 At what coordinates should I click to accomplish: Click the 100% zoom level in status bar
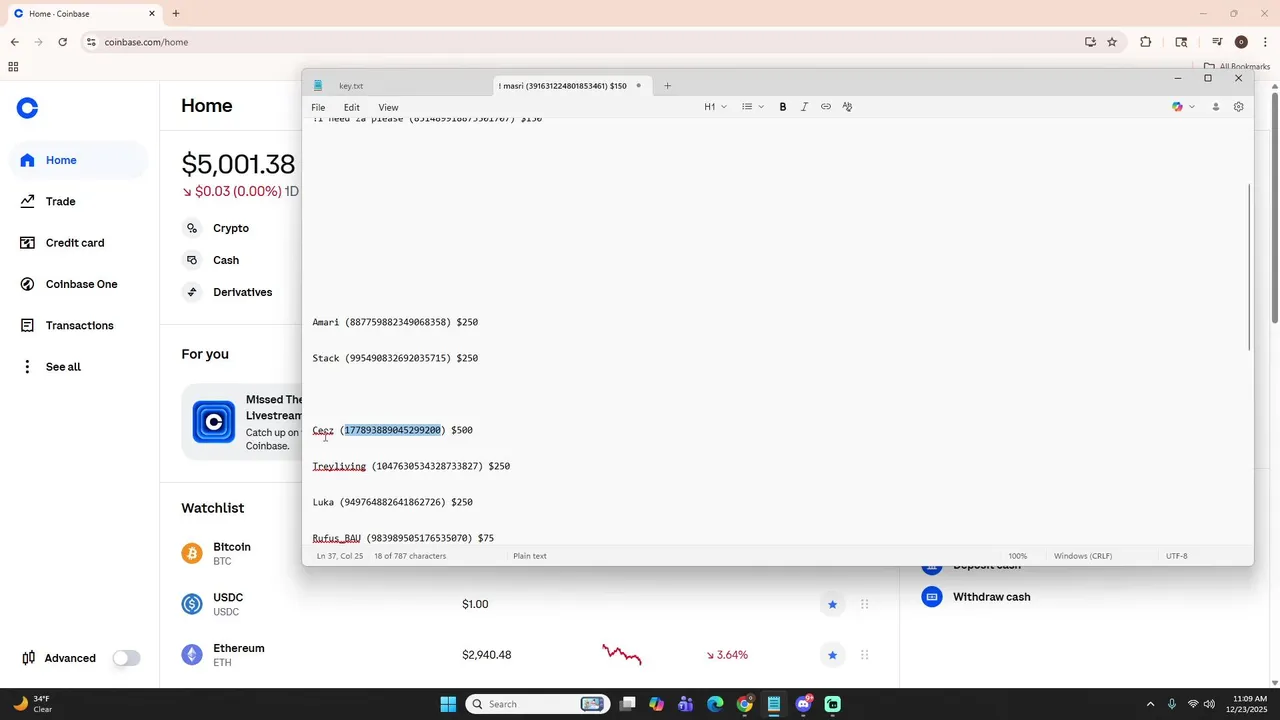tap(1017, 556)
